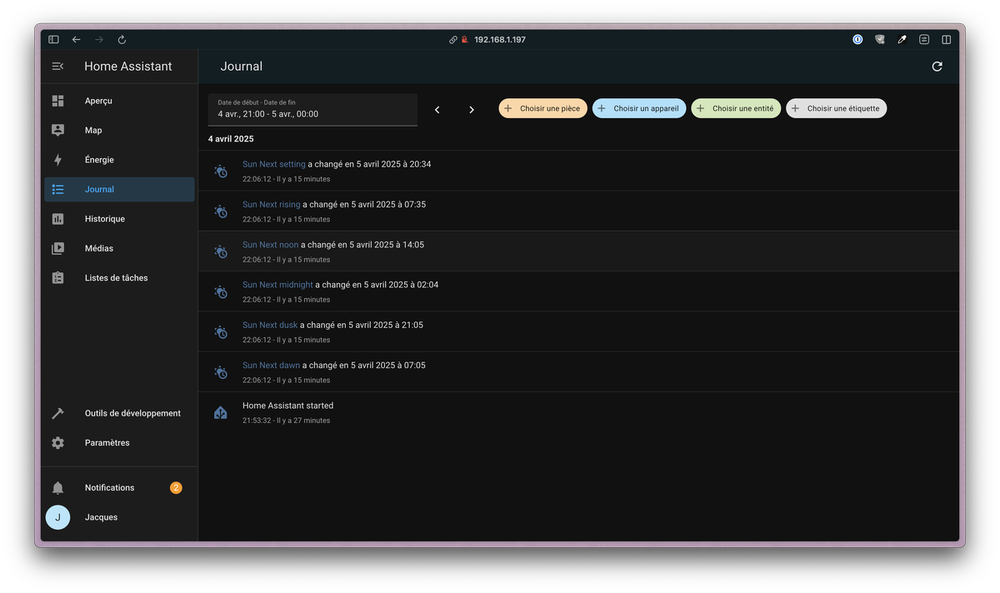Toggle the browser sidebar panel icon
Screen dimensions: 1000x593
(x=54, y=40)
